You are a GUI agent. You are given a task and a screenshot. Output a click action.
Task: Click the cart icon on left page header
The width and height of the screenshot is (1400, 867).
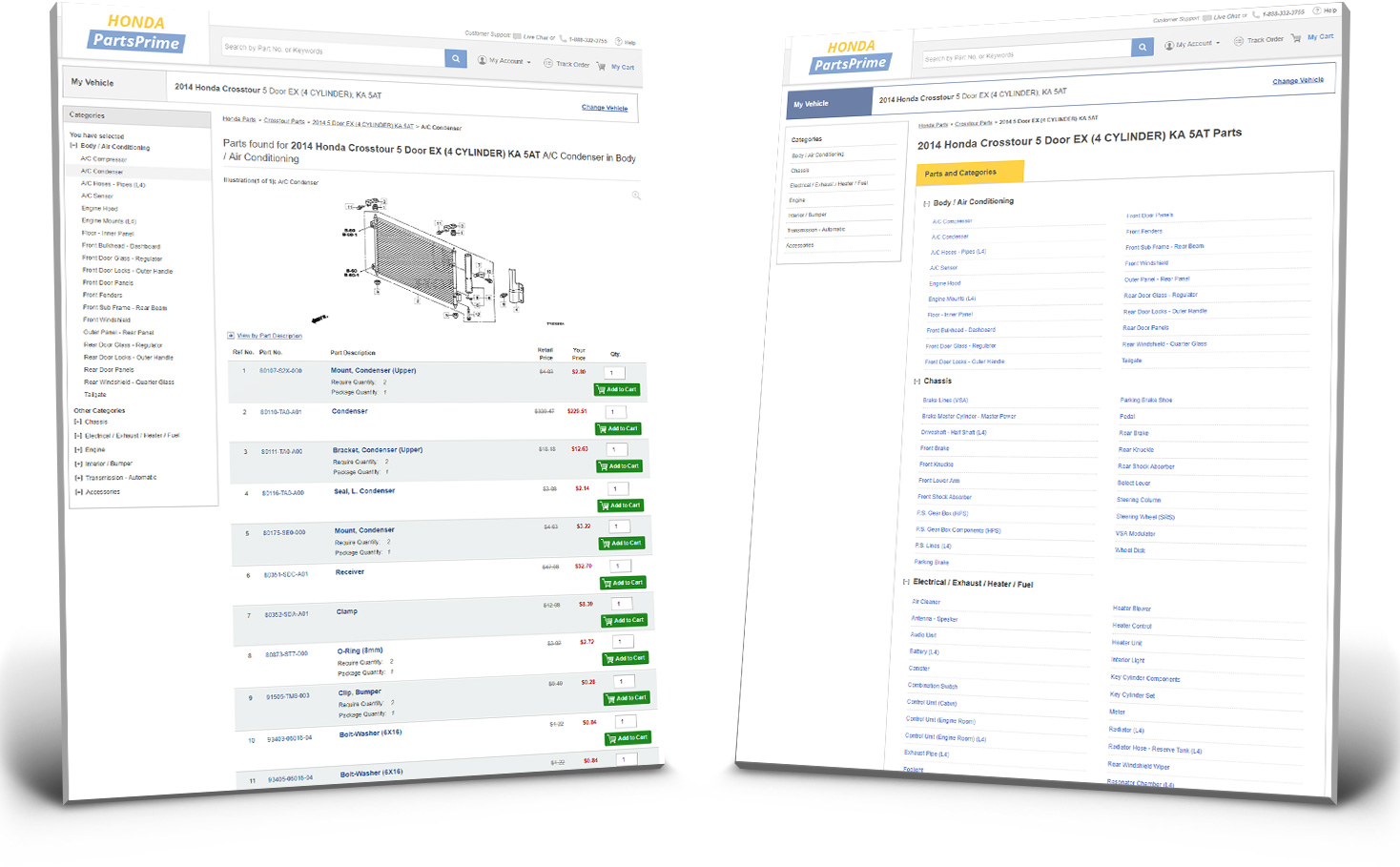click(602, 66)
